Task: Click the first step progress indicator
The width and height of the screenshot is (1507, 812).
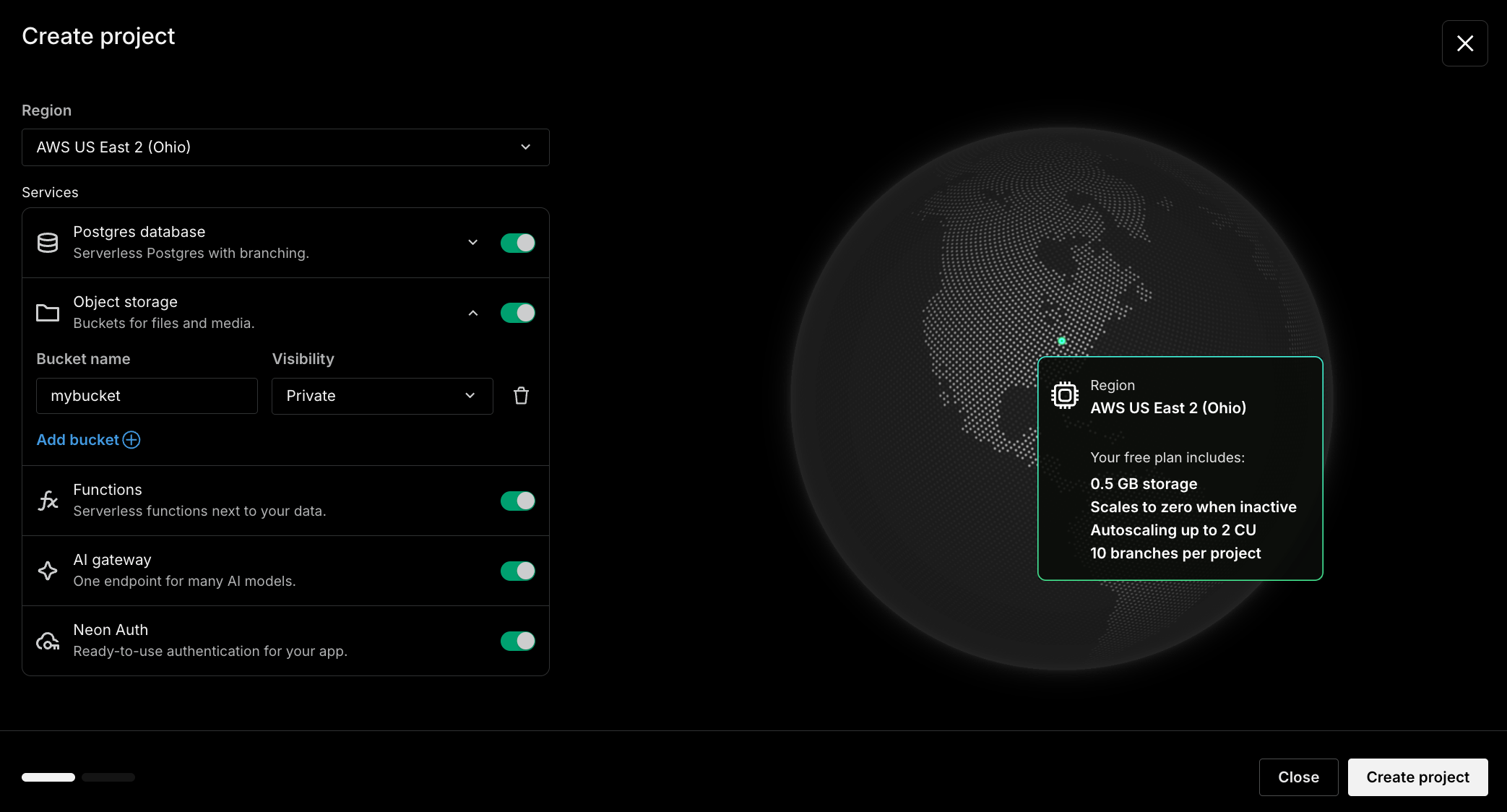Action: point(48,777)
